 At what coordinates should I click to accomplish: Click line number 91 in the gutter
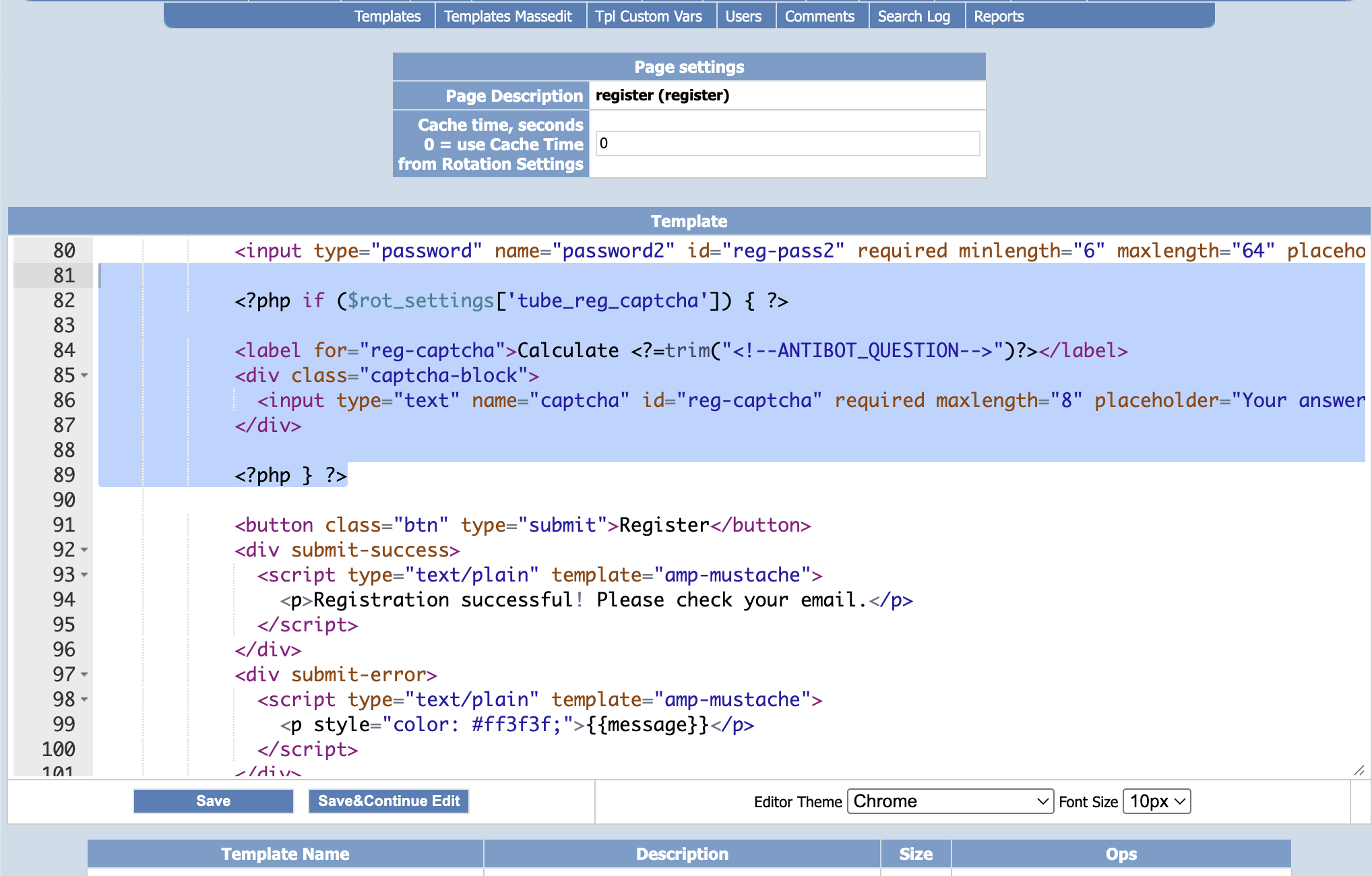(64, 525)
